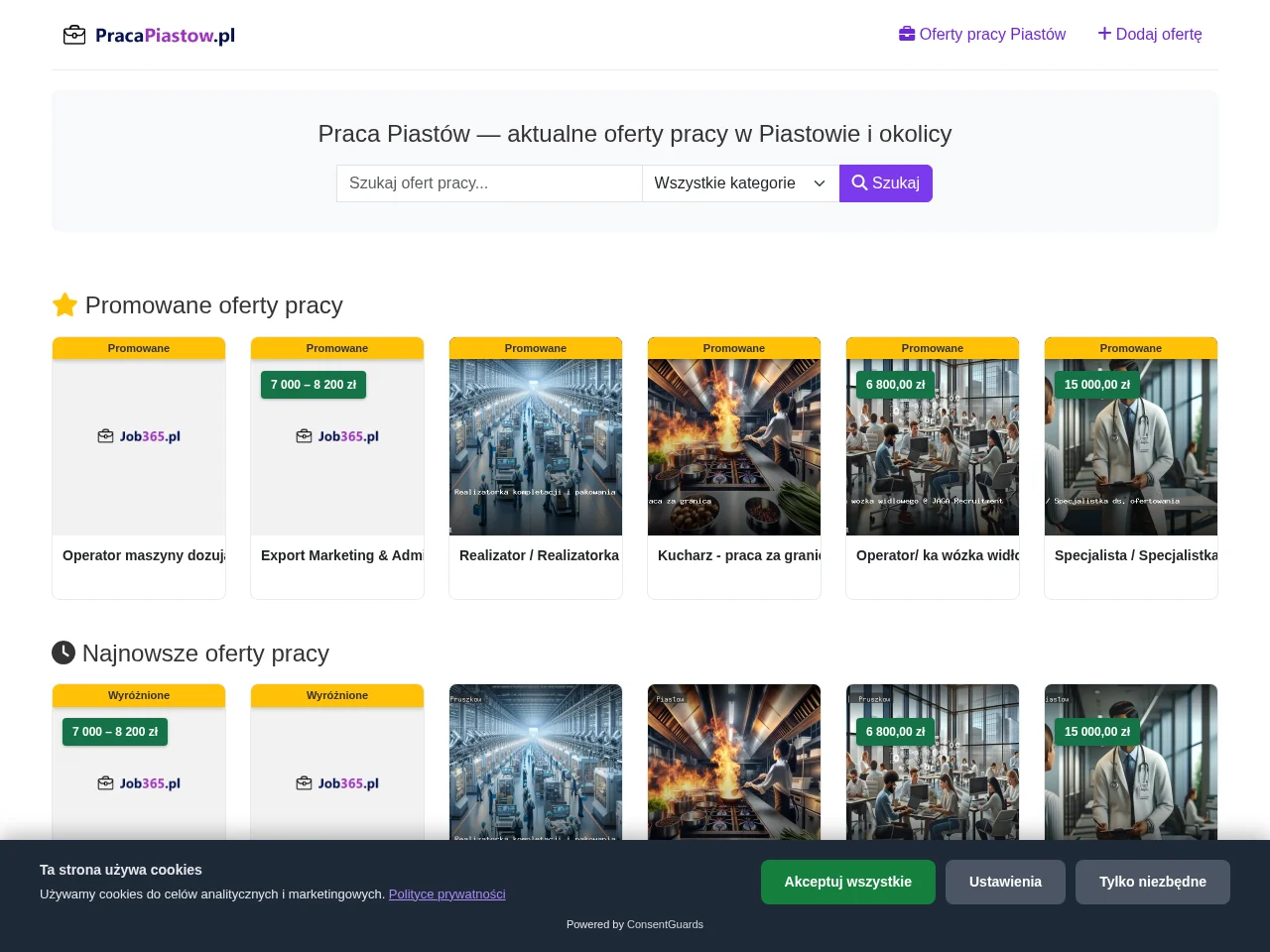This screenshot has width=1270, height=952.
Task: Open the Kucharz - praca za granicą kitchen thumbnail
Action: pos(734,447)
